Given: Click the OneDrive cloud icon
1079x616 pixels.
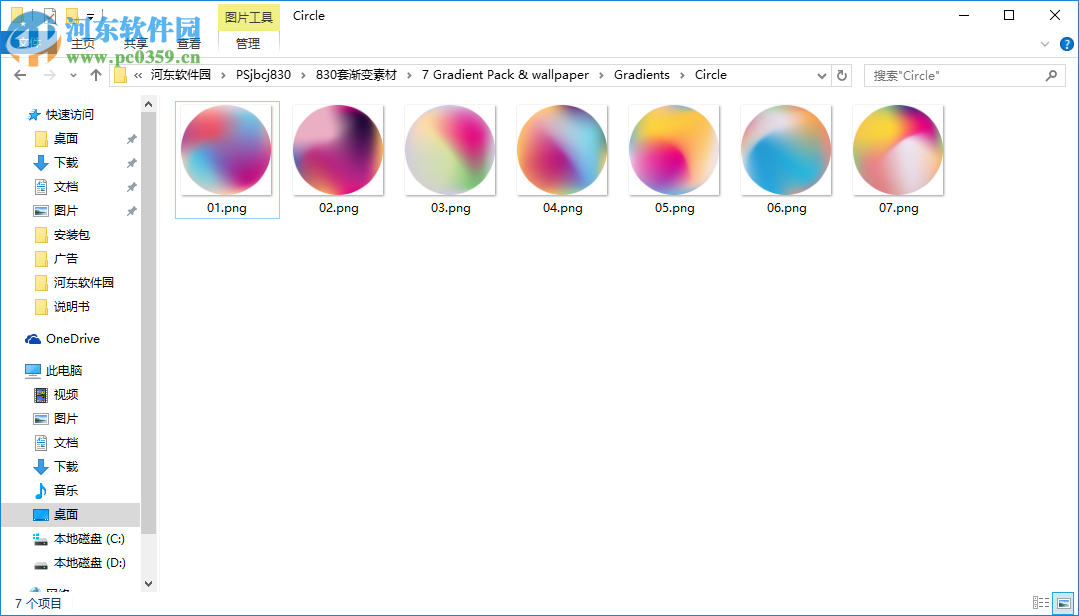Looking at the screenshot, I should pos(32,339).
